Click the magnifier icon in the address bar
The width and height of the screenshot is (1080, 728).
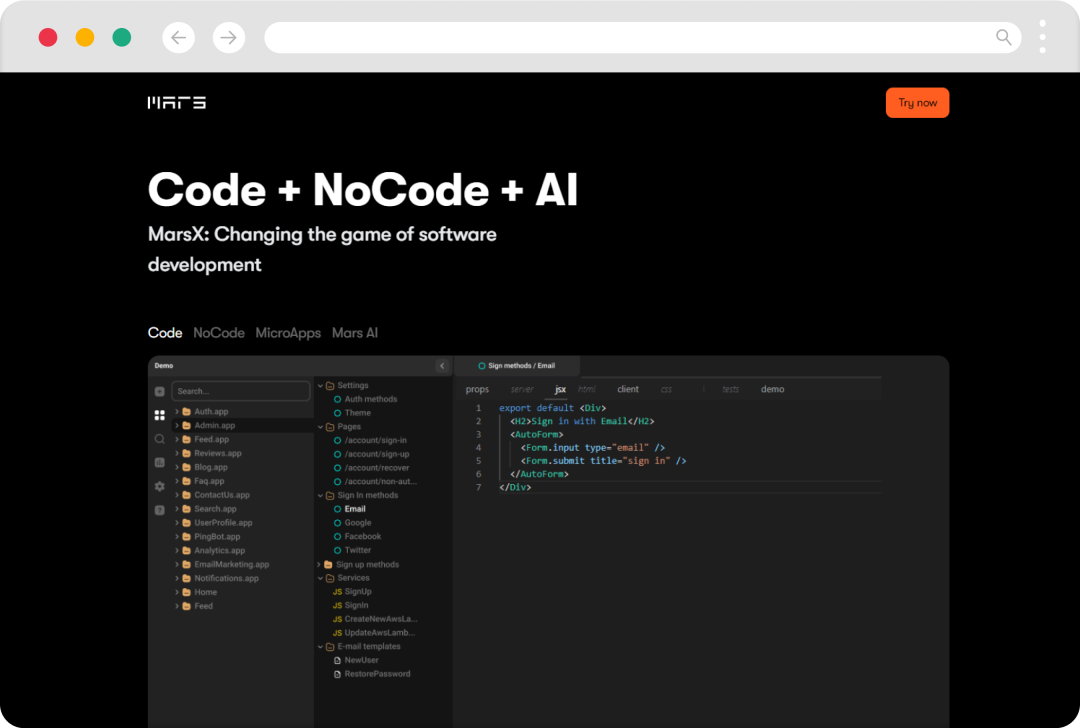pos(1004,37)
